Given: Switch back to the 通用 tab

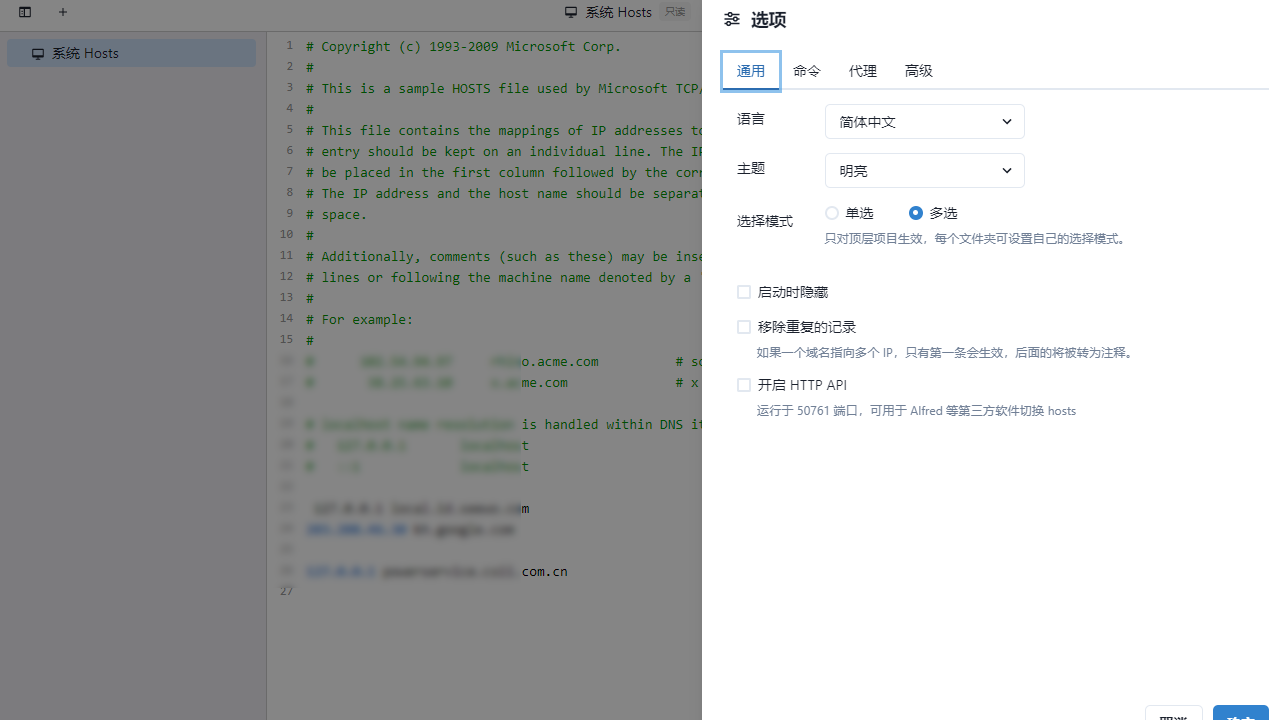Looking at the screenshot, I should (x=750, y=71).
